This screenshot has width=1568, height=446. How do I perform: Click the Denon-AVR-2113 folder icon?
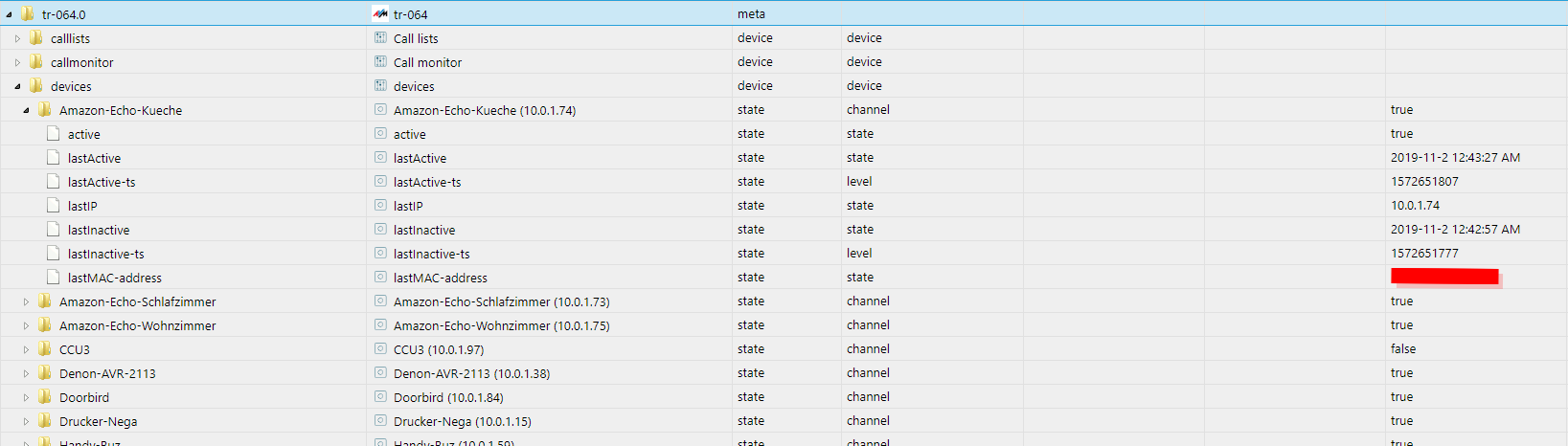point(45,373)
